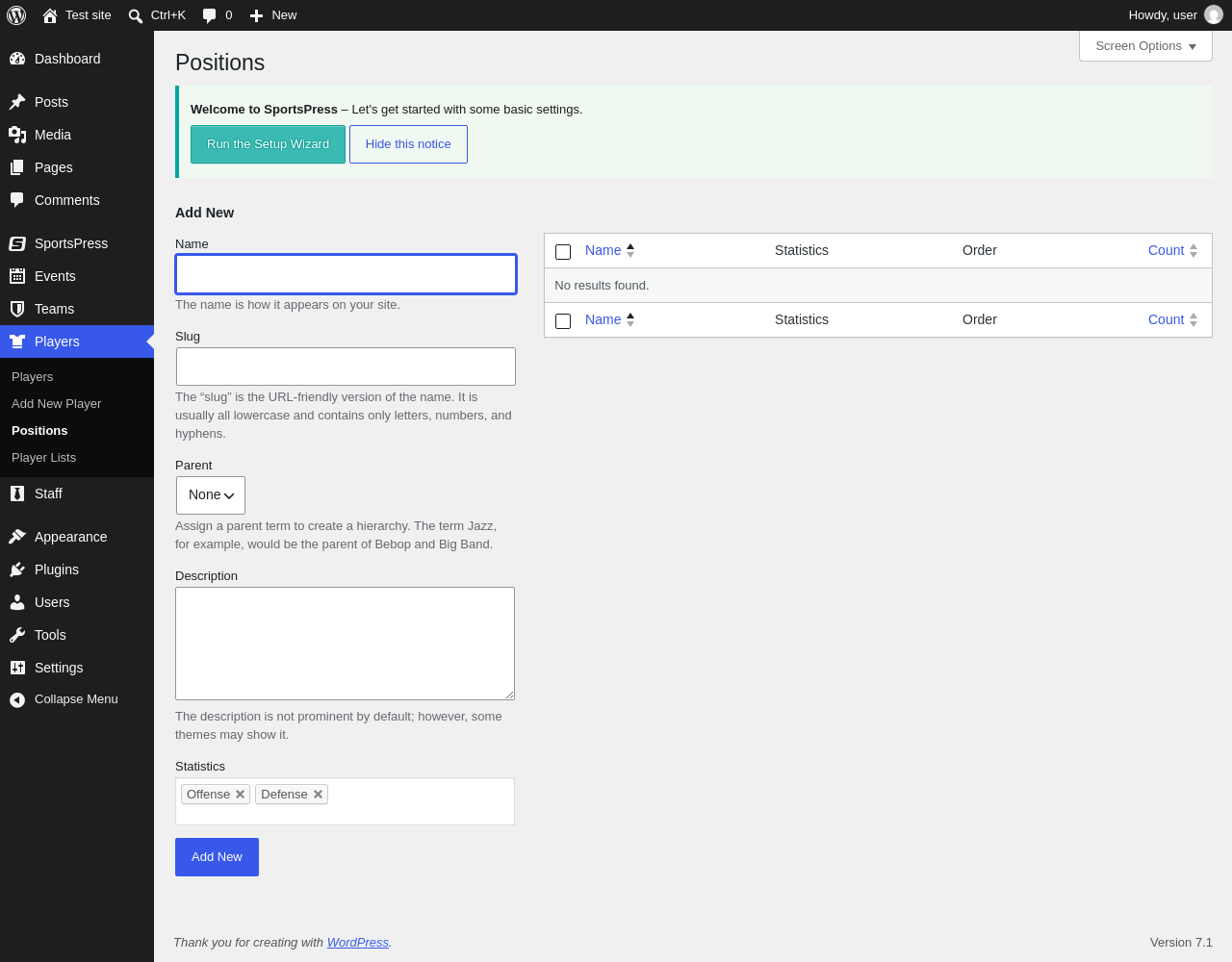Open Events calendar icon in sidebar

(17, 276)
